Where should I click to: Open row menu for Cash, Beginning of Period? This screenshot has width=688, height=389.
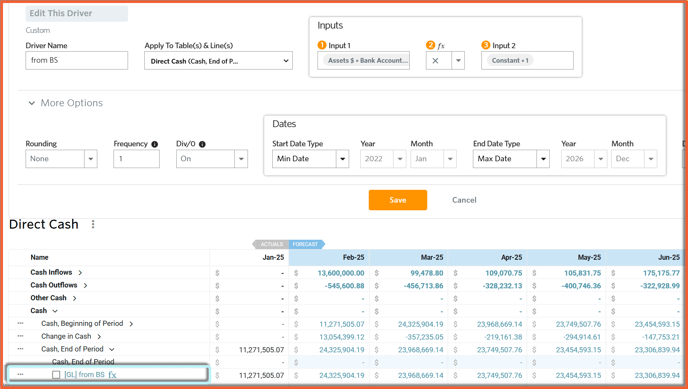click(20, 324)
